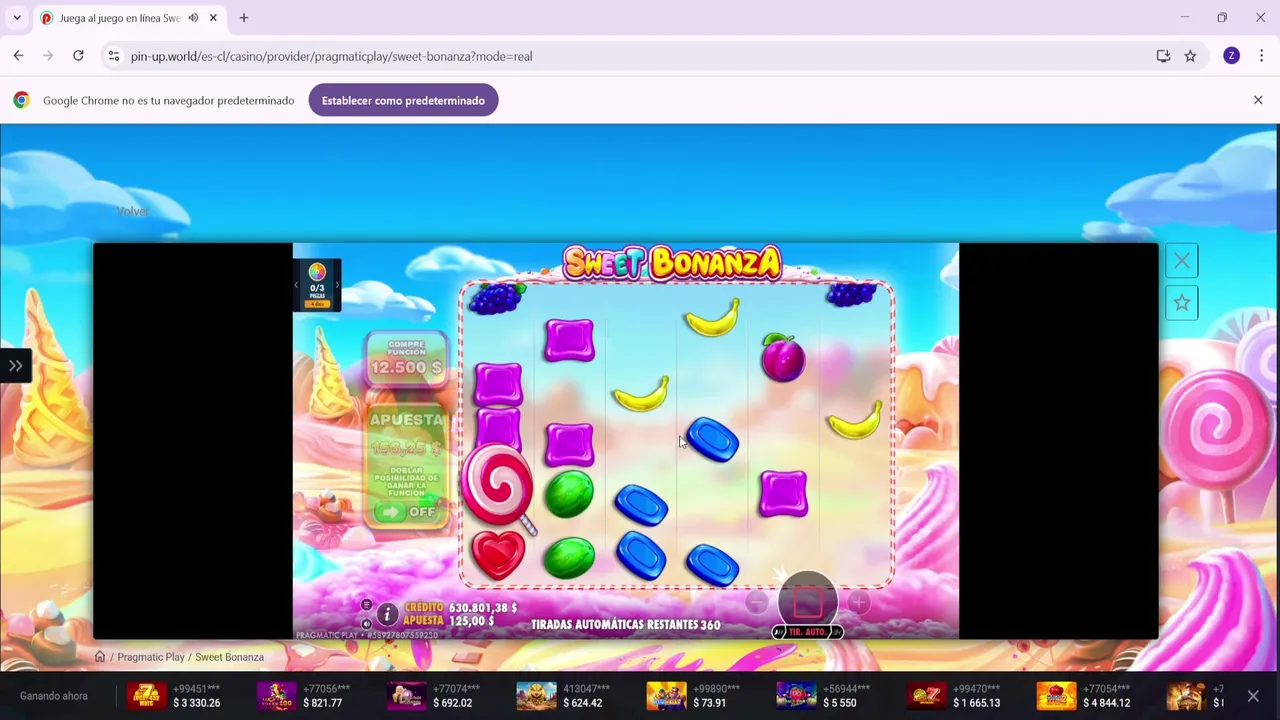Stop the spin with the square button
This screenshot has width=1280, height=720.
click(807, 601)
